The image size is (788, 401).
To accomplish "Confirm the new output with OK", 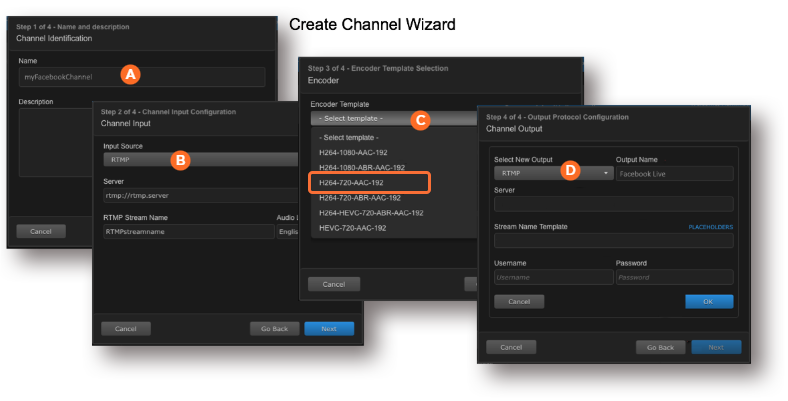I will pyautogui.click(x=709, y=301).
